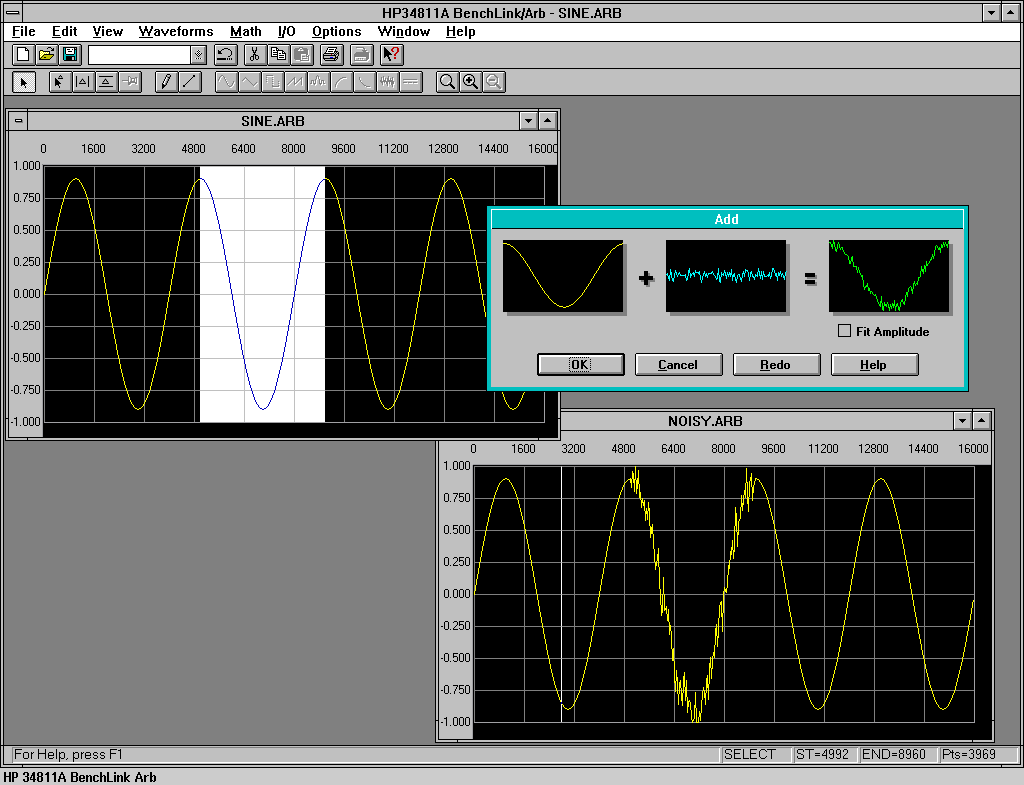
Task: Open the Options menu
Action: (336, 31)
